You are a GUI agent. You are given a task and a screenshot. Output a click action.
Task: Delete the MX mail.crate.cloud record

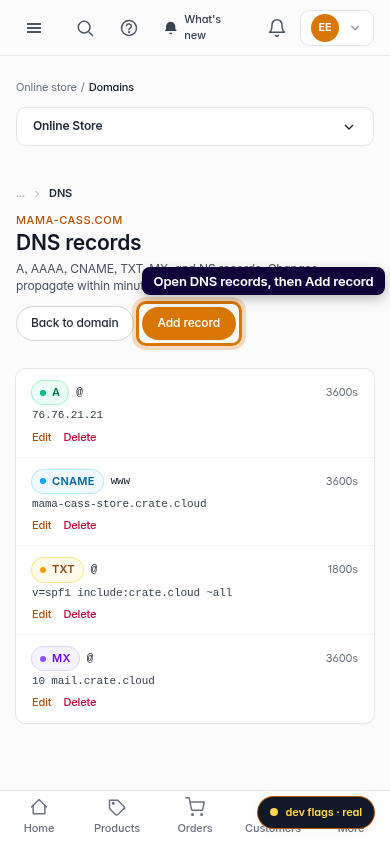[80, 702]
